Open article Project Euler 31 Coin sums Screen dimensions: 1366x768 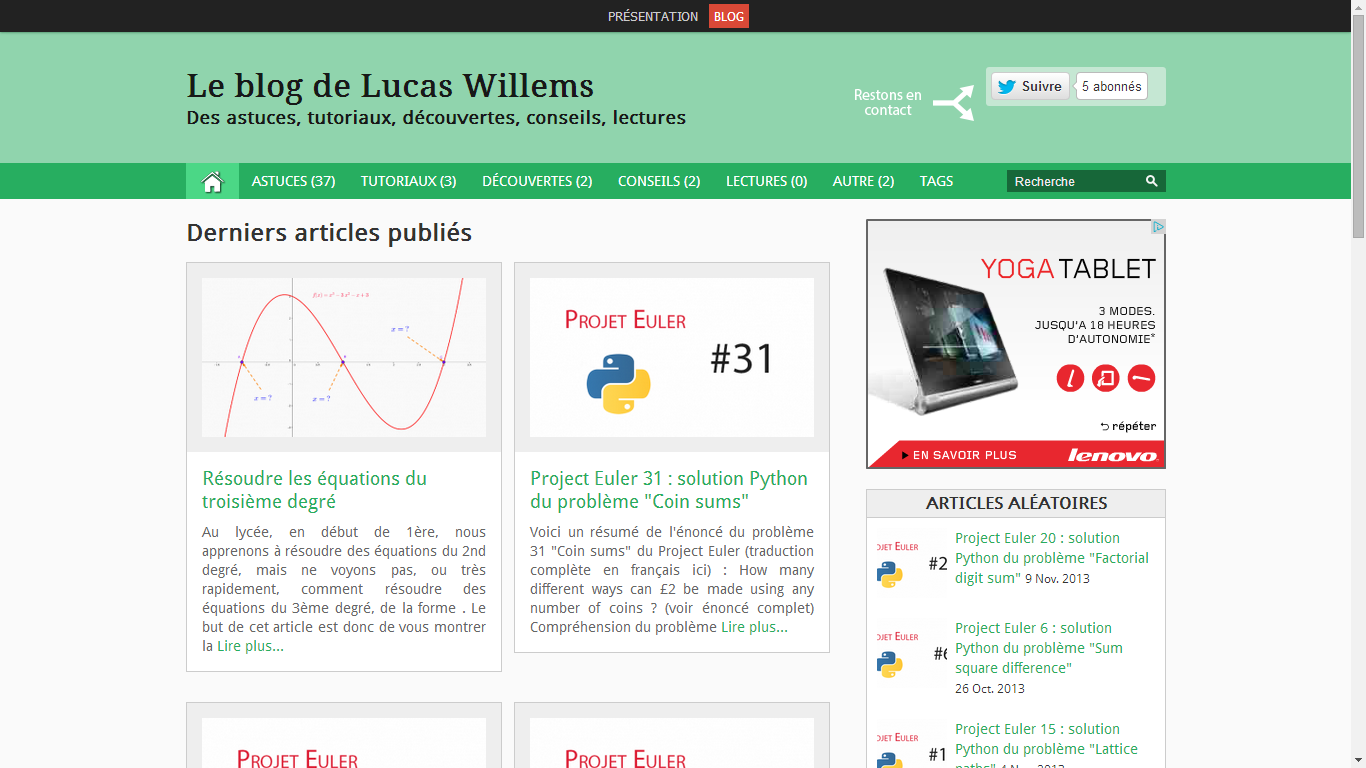coord(669,490)
